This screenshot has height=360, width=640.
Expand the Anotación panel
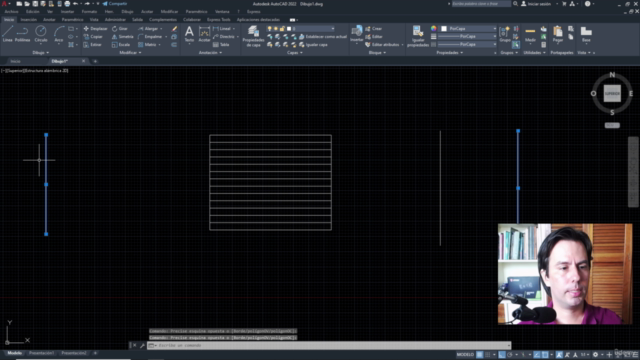(x=210, y=53)
